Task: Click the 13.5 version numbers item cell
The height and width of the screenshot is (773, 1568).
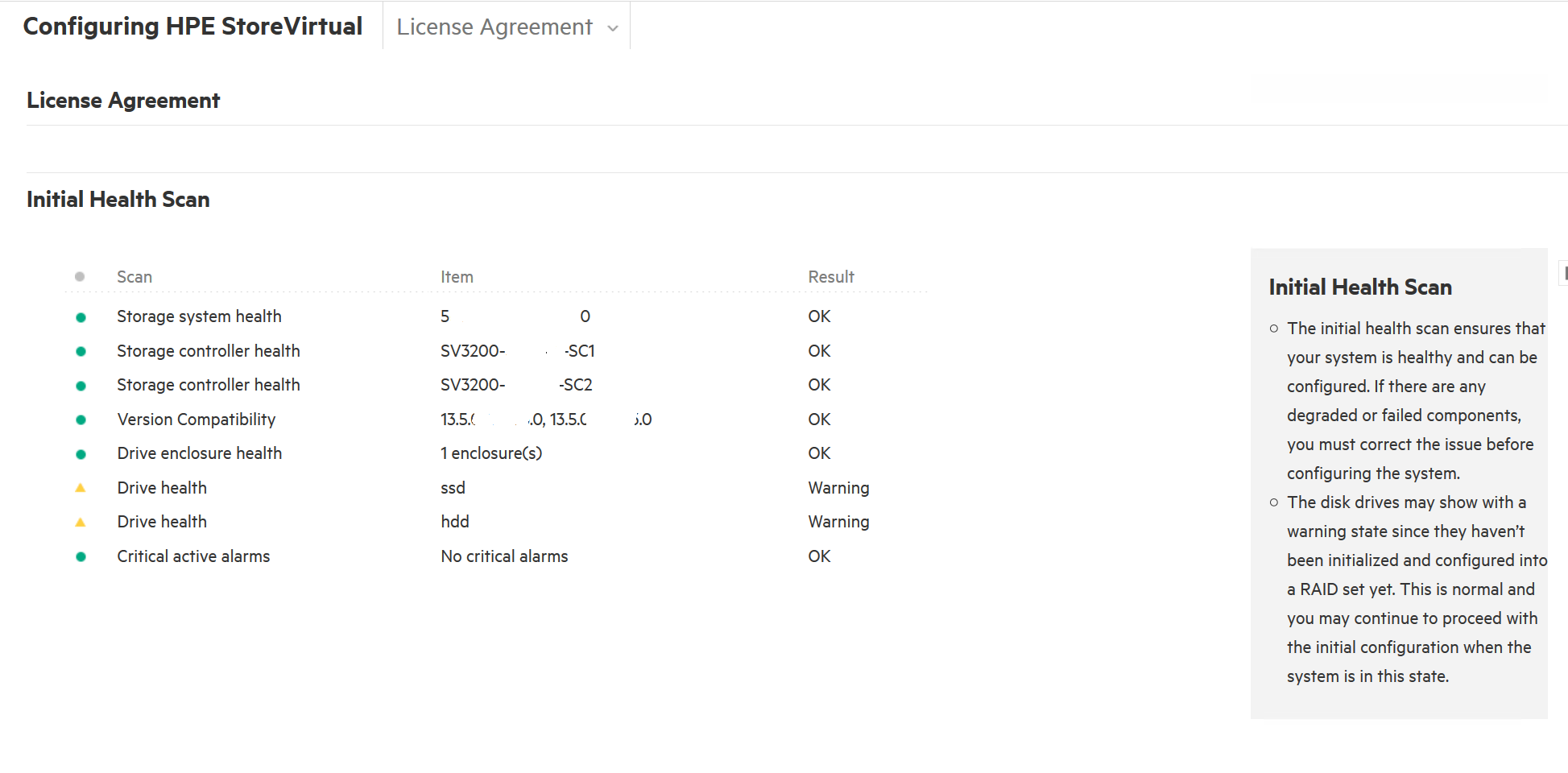Action: tap(546, 420)
